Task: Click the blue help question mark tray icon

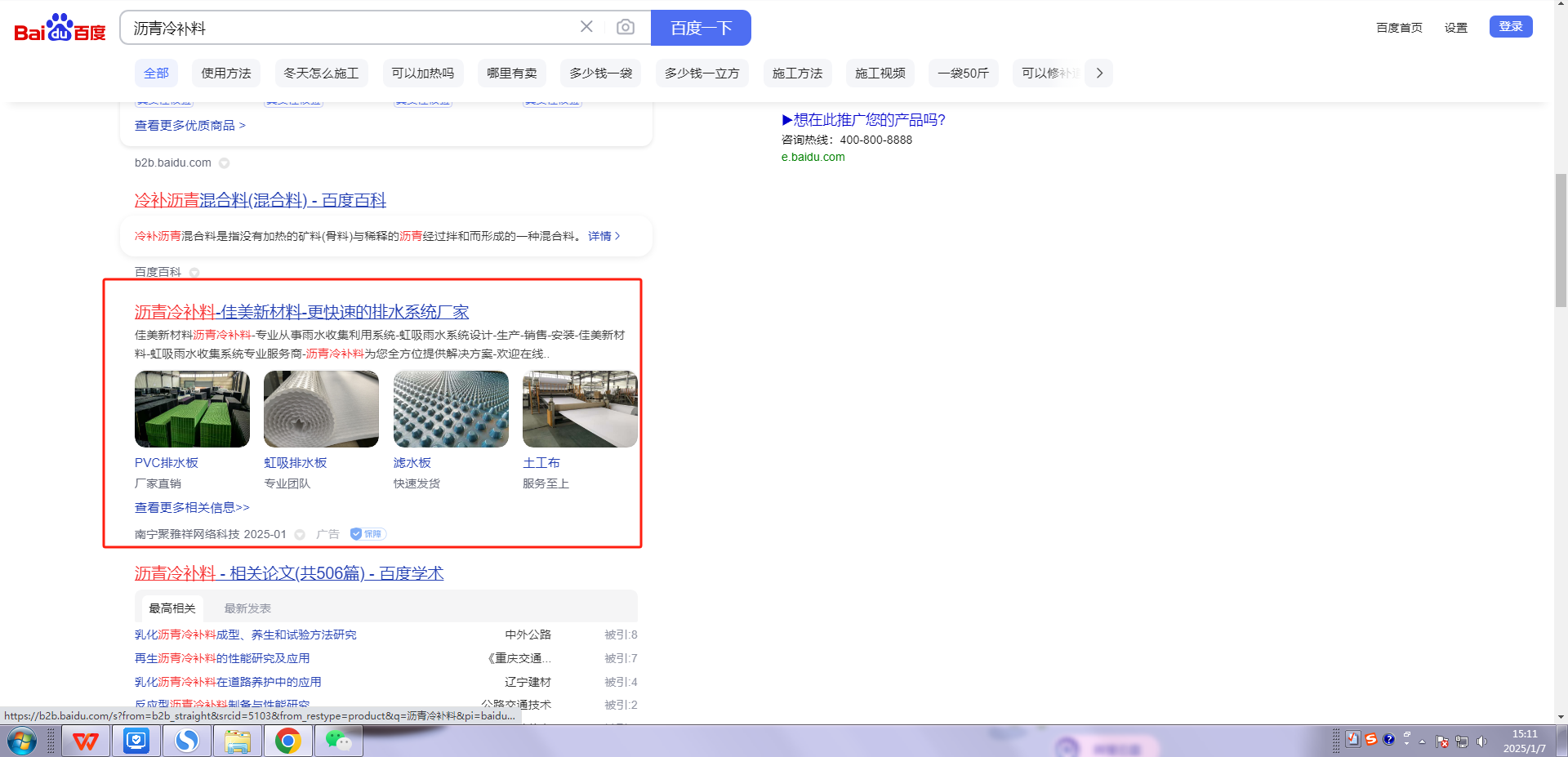Action: point(1389,739)
